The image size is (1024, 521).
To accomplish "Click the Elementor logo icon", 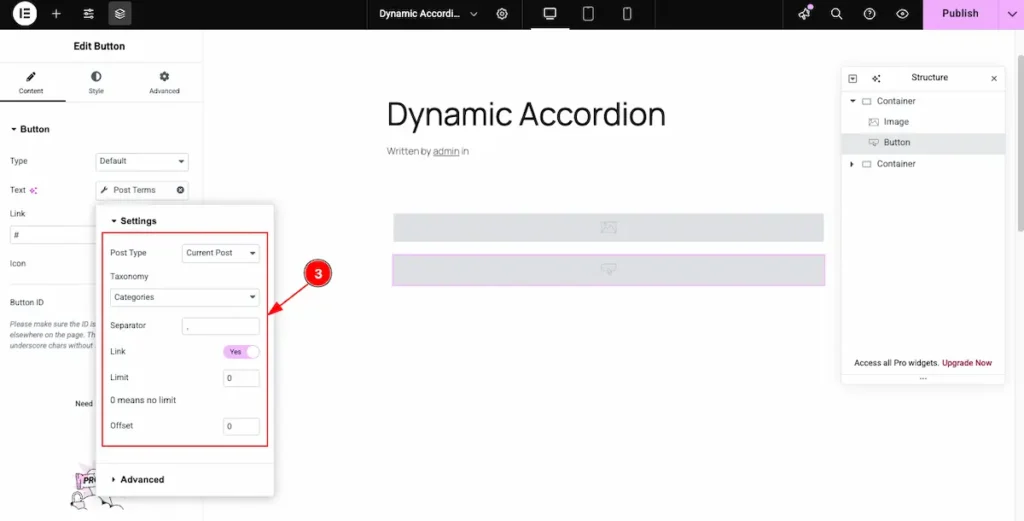I will (x=25, y=14).
